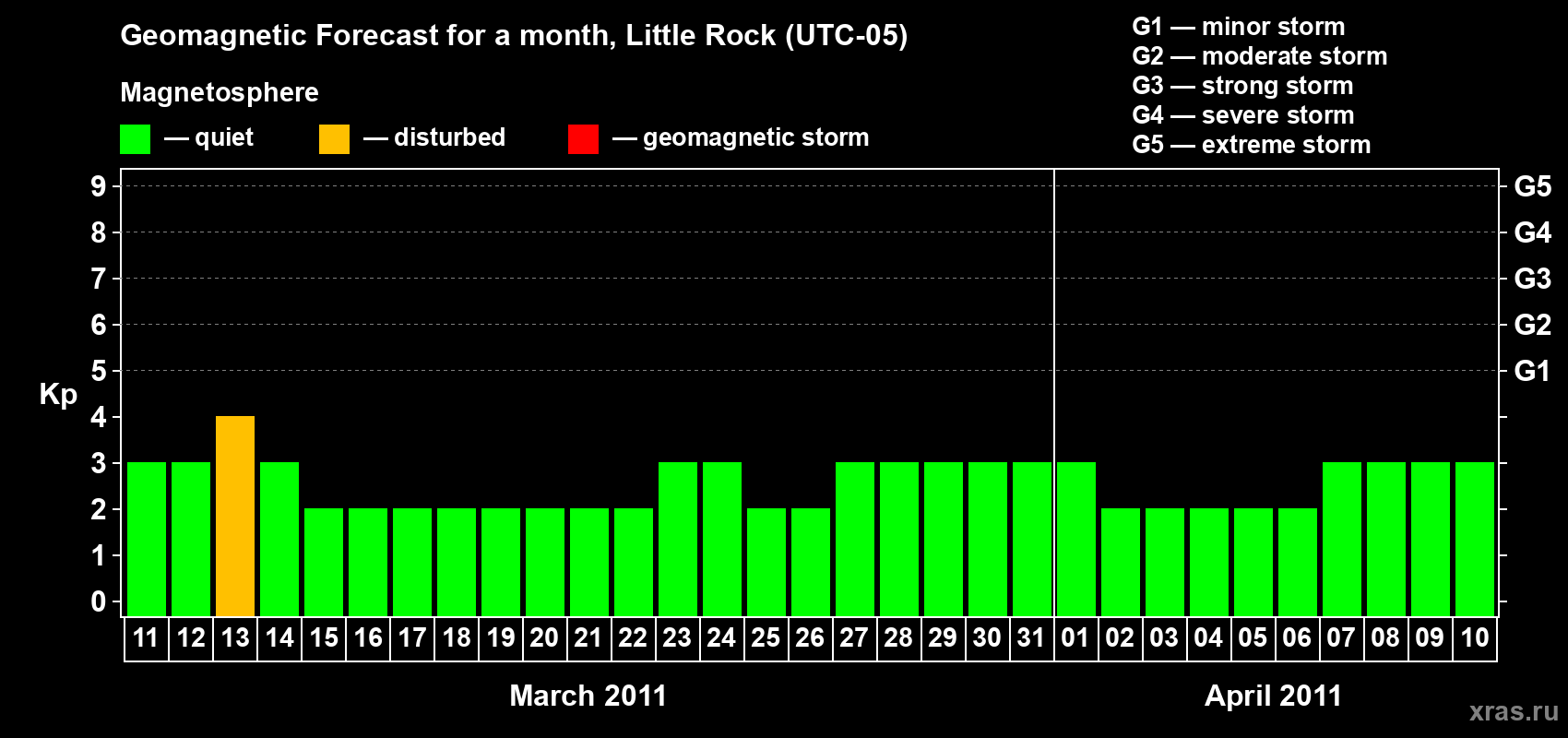The image size is (1568, 738).
Task: Click the Magnetosphere heading
Action: [220, 92]
